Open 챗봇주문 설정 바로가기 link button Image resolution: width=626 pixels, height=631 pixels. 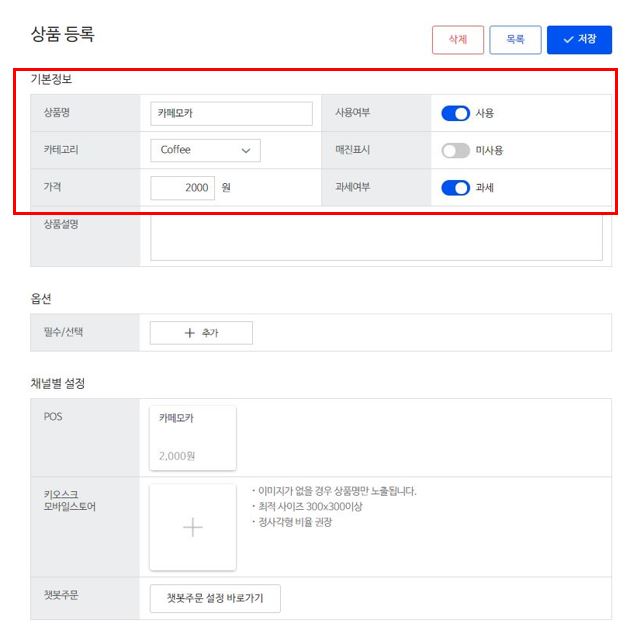point(215,598)
